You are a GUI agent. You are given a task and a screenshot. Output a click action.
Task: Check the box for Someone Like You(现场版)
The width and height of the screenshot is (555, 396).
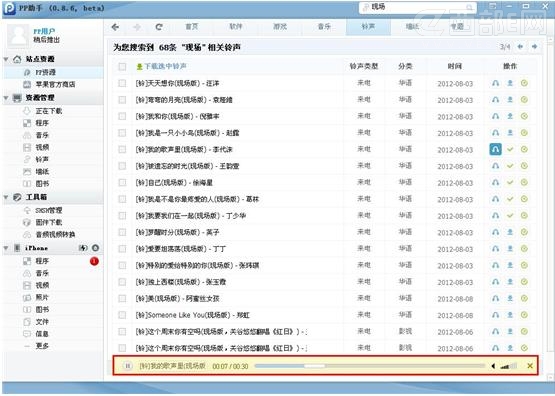[x=122, y=315]
